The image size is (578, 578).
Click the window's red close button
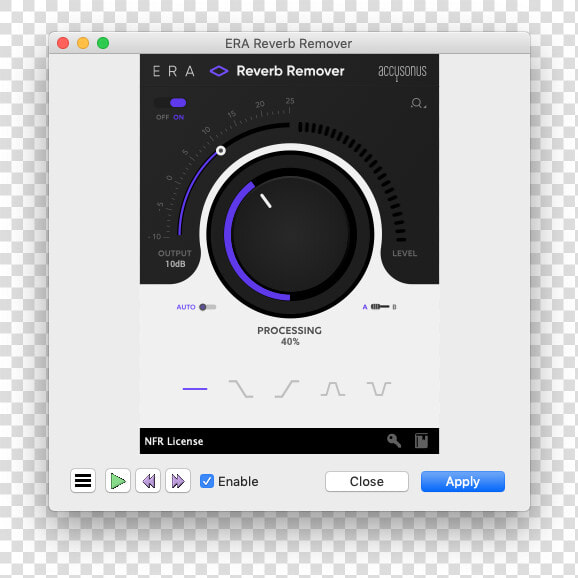63,43
